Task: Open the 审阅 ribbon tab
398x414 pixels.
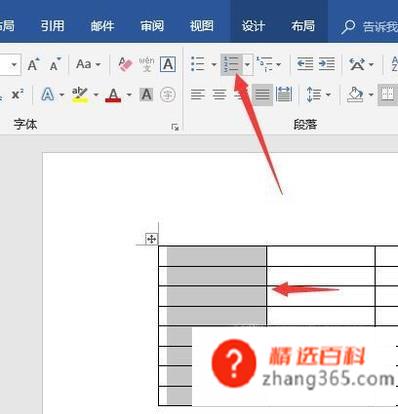Action: [152, 26]
